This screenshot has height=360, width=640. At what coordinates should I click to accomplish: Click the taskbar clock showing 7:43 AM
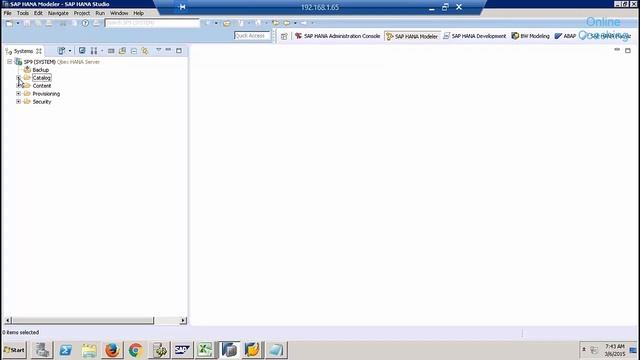coord(614,350)
